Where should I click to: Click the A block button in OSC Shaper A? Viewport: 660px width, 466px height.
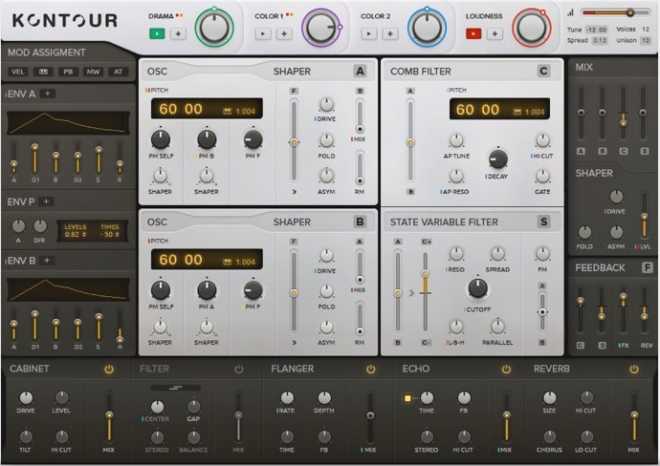[360, 71]
